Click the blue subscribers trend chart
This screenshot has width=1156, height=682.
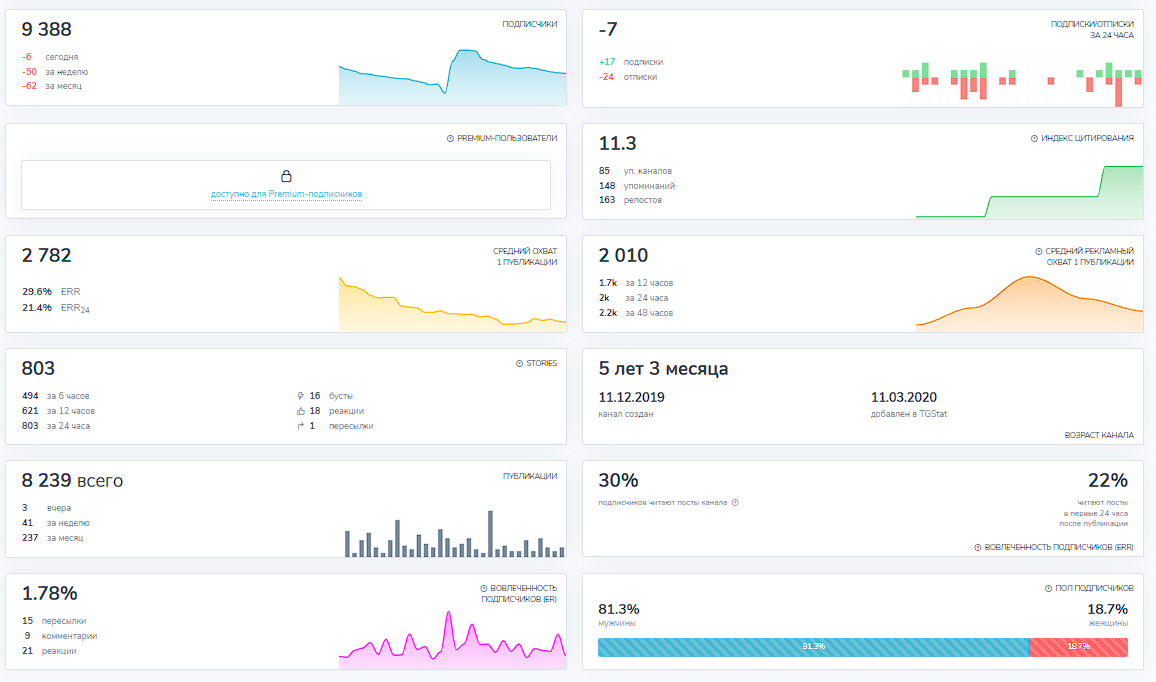(453, 77)
